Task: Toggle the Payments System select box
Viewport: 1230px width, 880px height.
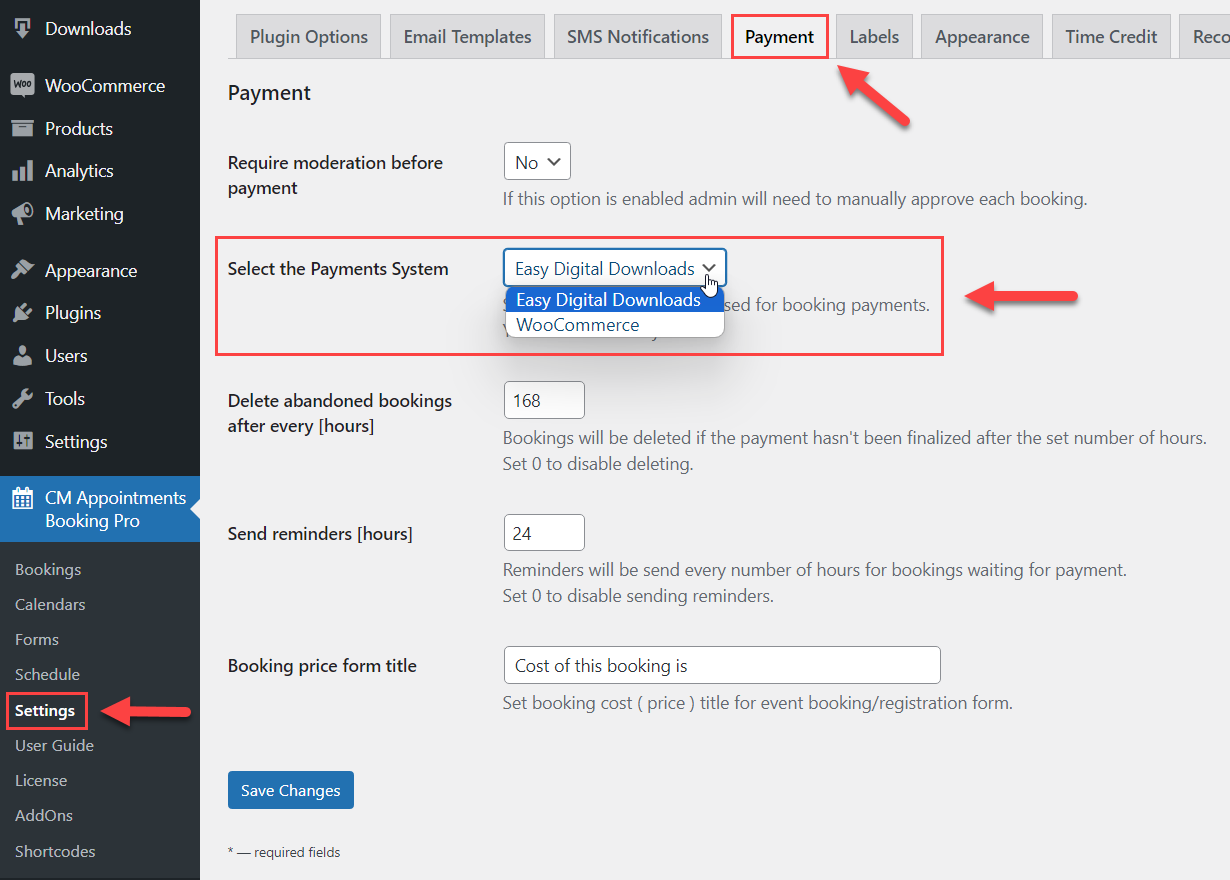Action: (615, 269)
